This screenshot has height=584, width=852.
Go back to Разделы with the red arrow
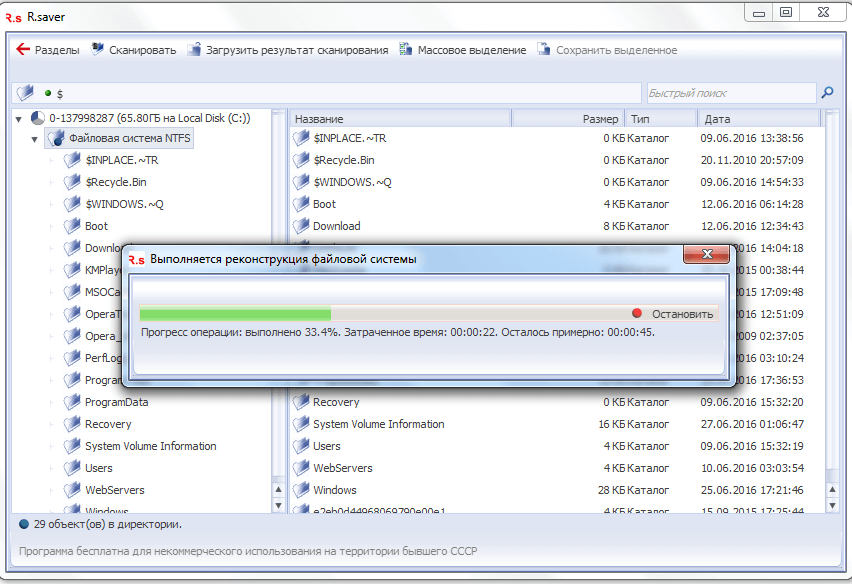pyautogui.click(x=23, y=49)
